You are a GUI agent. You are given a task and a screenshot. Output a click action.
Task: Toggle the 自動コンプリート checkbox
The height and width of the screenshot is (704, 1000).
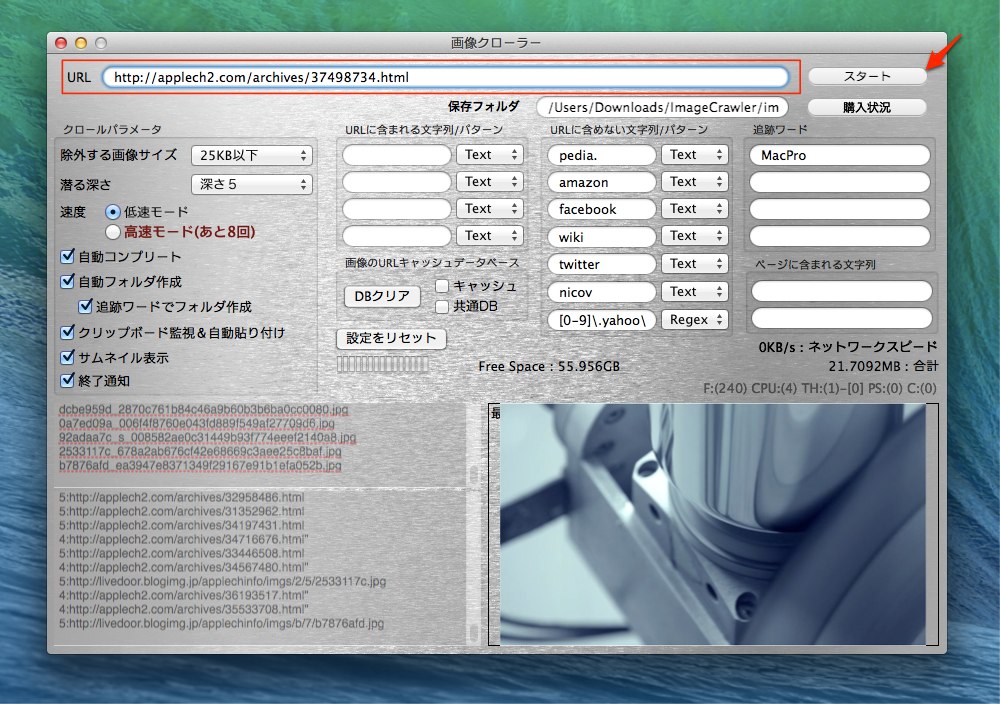[68, 256]
